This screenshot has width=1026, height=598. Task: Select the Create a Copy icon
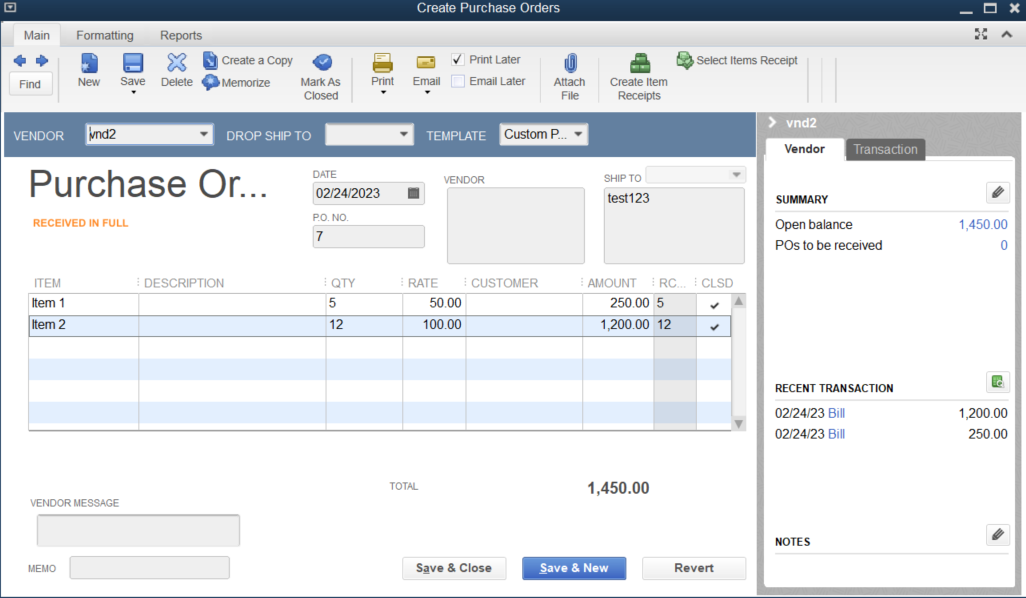tap(248, 60)
